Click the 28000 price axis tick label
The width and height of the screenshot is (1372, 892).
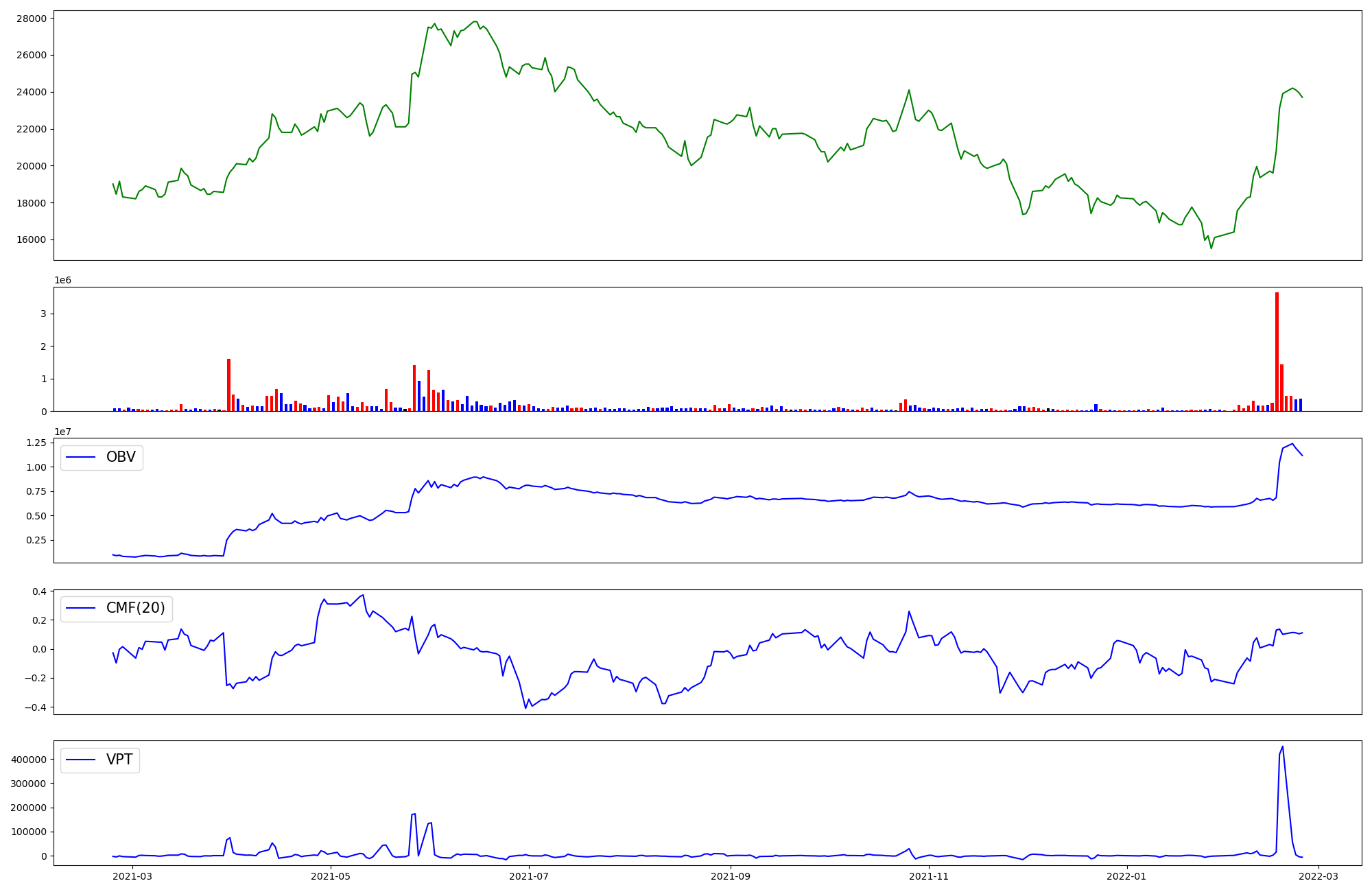click(x=32, y=19)
